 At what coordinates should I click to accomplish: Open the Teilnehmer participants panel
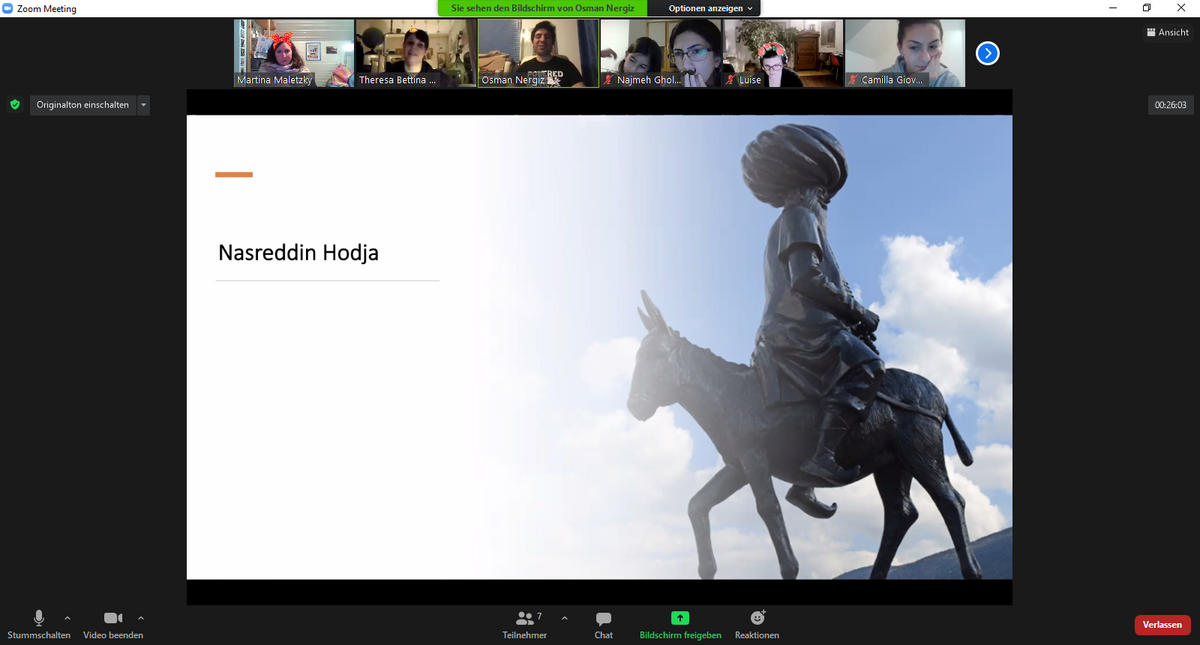pos(525,619)
